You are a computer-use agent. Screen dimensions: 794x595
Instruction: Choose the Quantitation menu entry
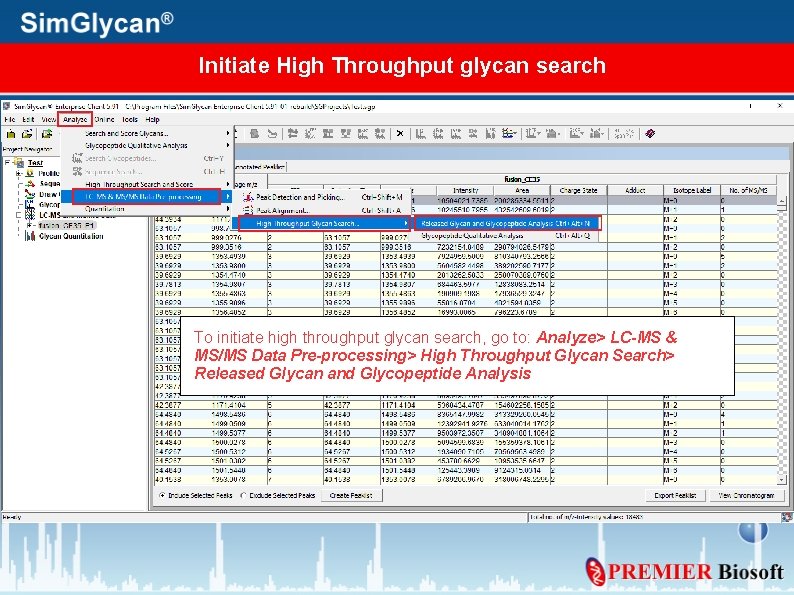tap(147, 209)
